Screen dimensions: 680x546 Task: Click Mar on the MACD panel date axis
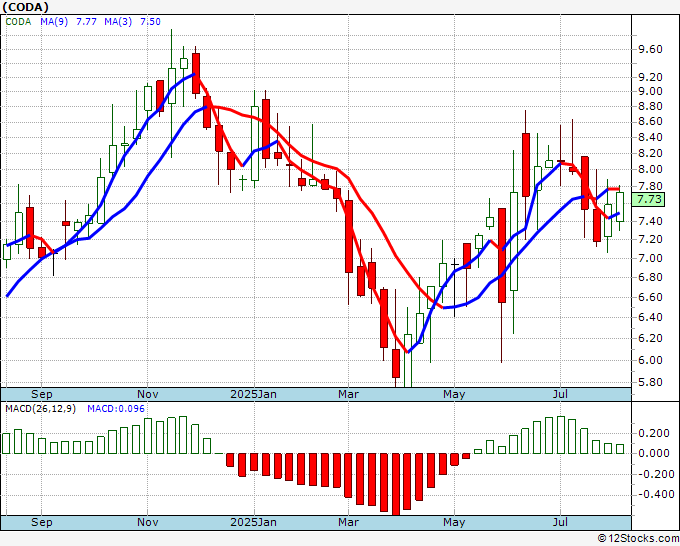point(348,522)
